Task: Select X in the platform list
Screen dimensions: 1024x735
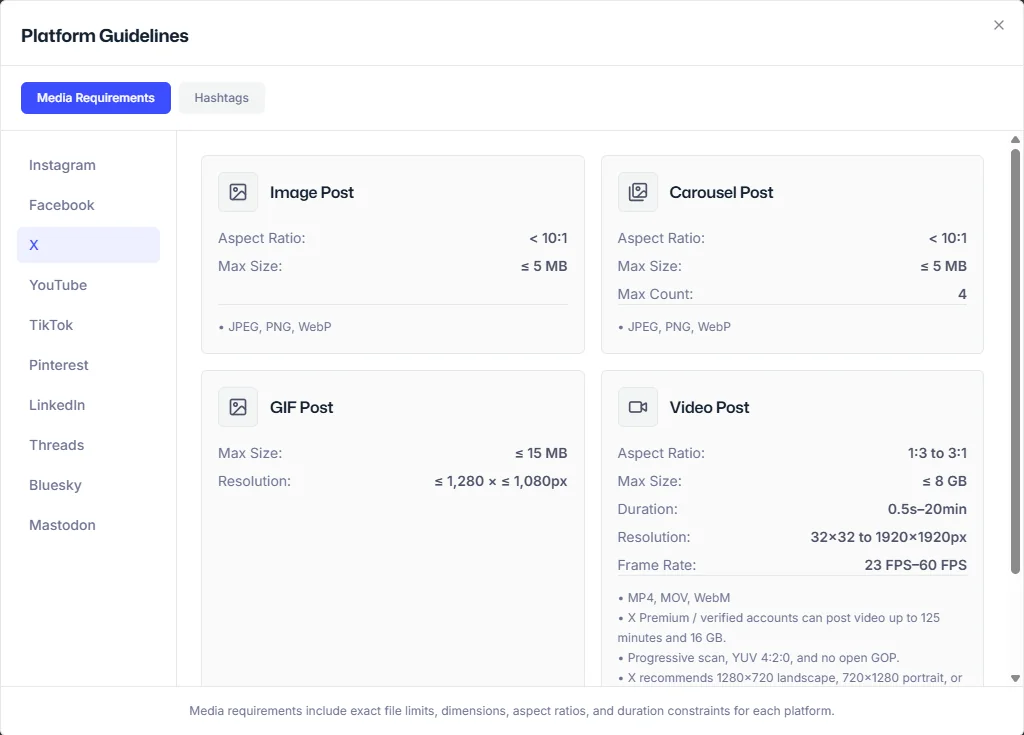Action: point(88,245)
